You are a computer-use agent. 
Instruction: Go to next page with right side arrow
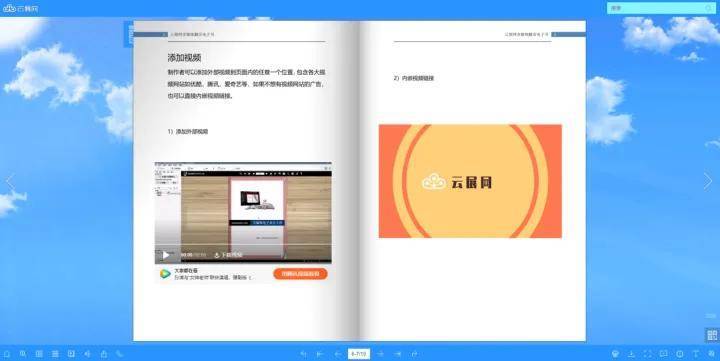(708, 182)
